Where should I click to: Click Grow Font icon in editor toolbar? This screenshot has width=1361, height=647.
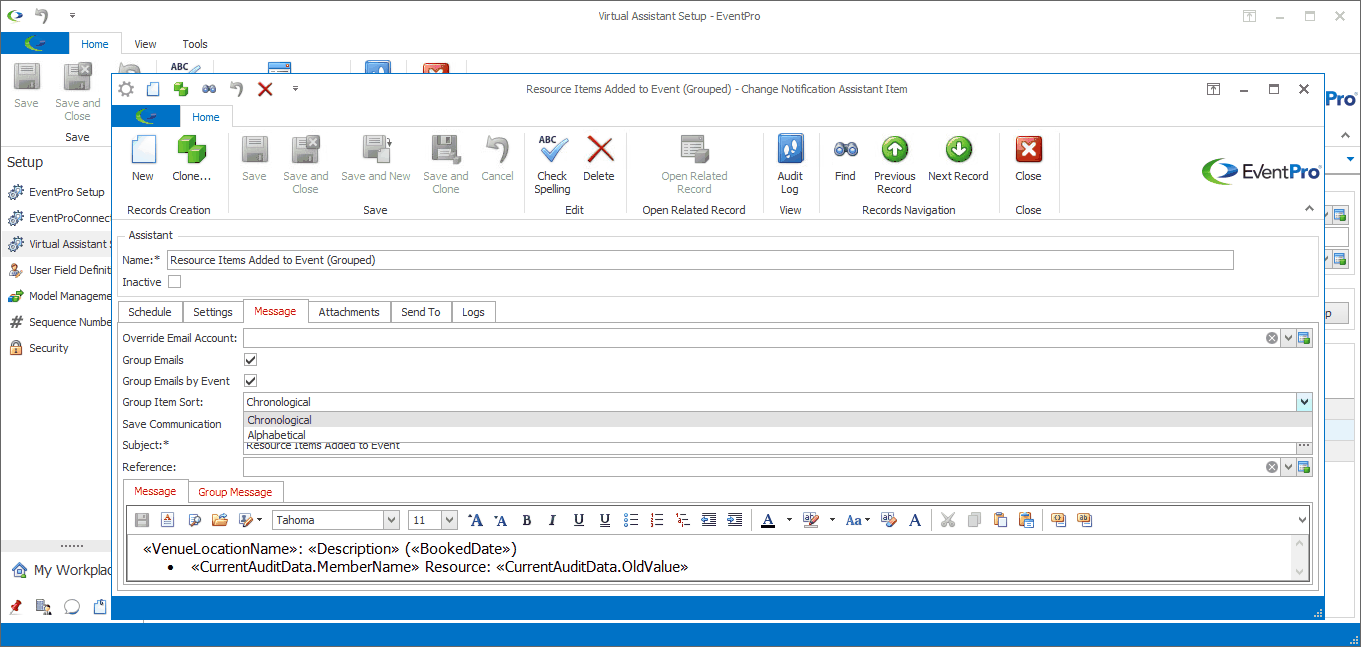click(x=475, y=520)
